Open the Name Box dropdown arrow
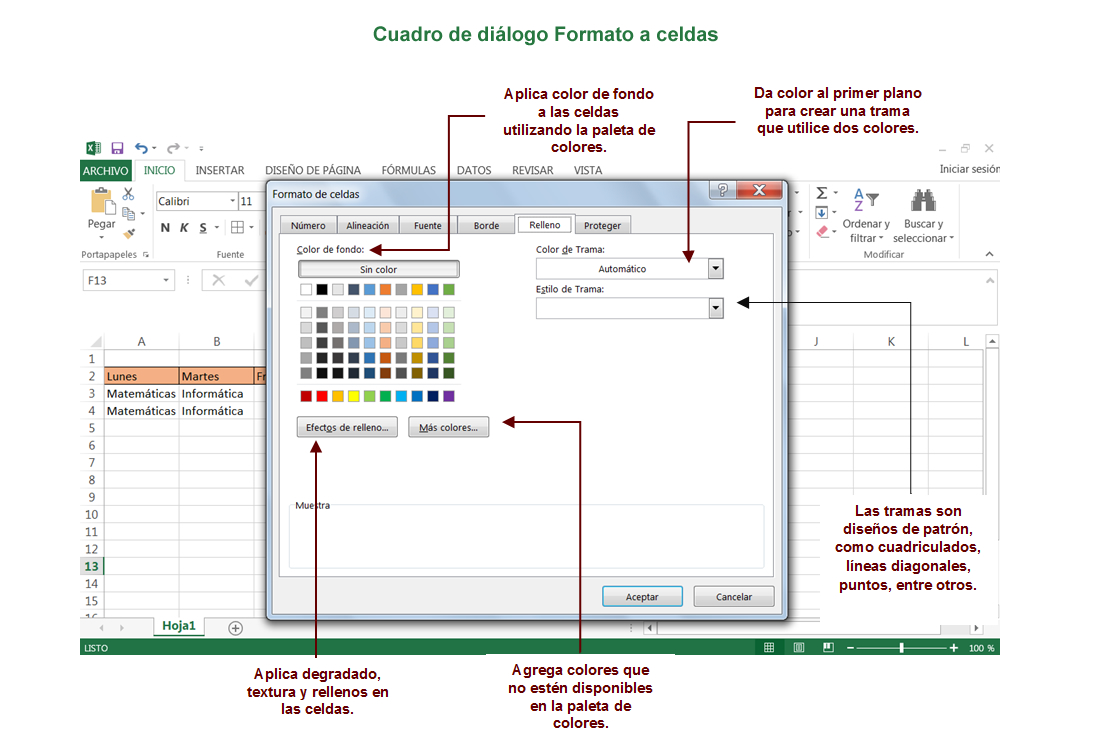The height and width of the screenshot is (738, 1100). click(x=166, y=281)
